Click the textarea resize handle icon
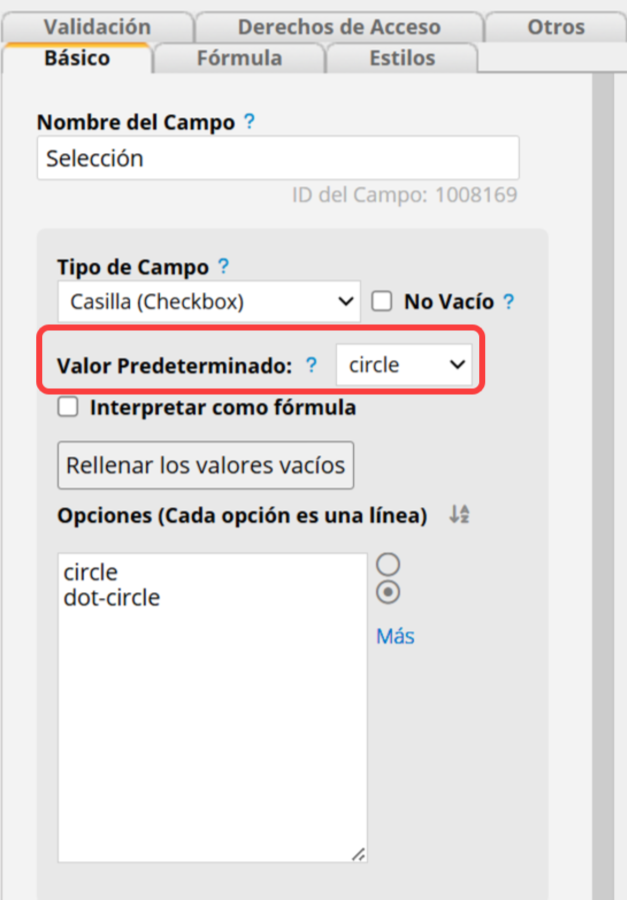The image size is (627, 900). (359, 854)
